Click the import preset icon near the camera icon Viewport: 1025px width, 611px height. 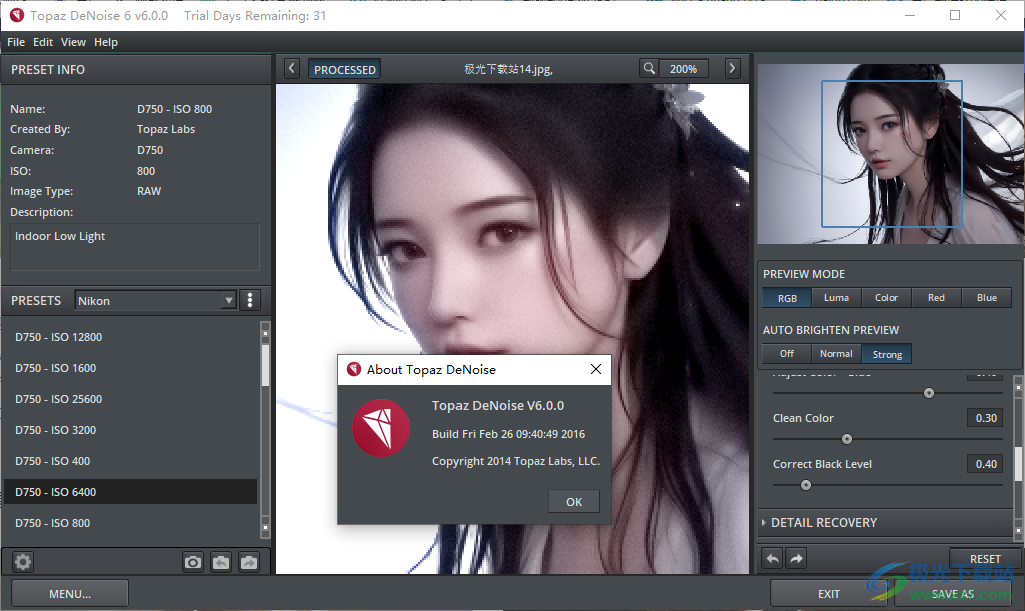coord(221,562)
